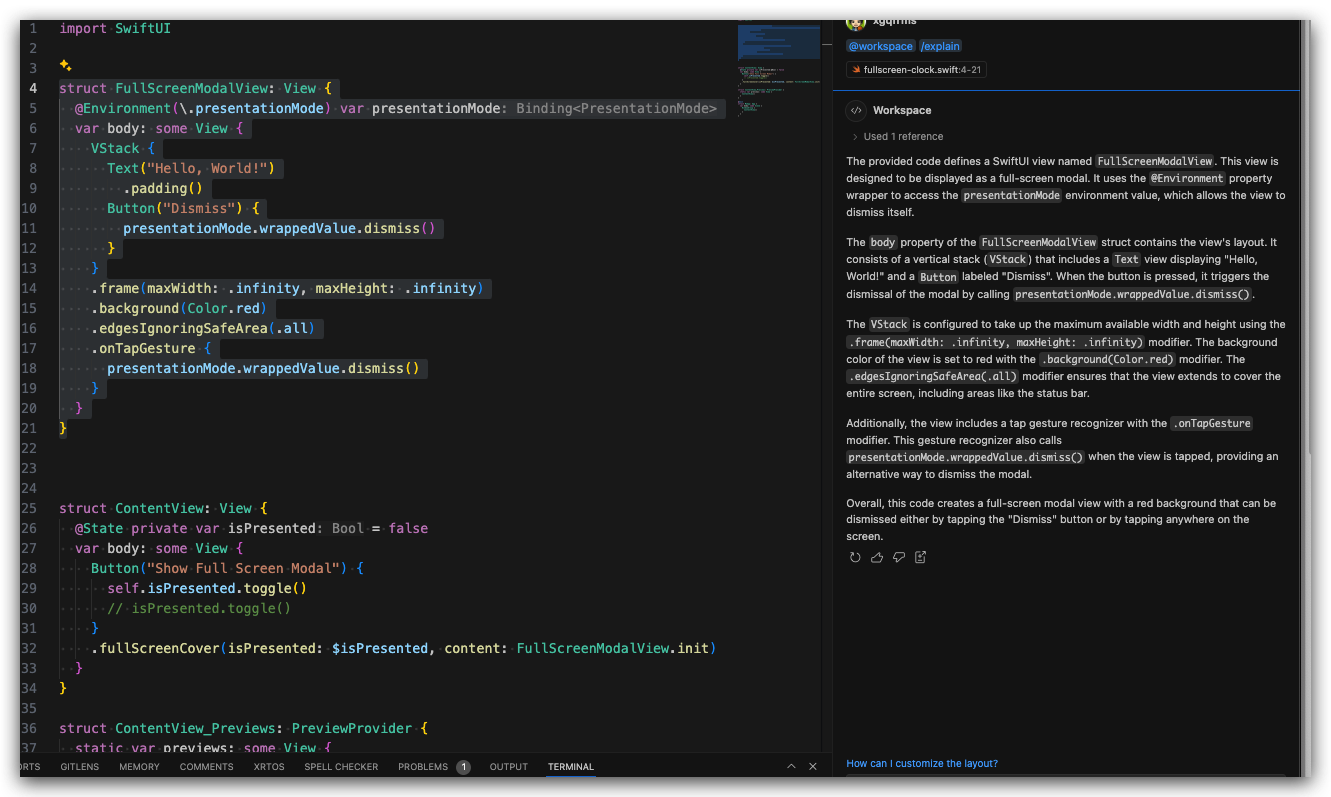Maximize the bottom panel with the chevron up icon

791,766
